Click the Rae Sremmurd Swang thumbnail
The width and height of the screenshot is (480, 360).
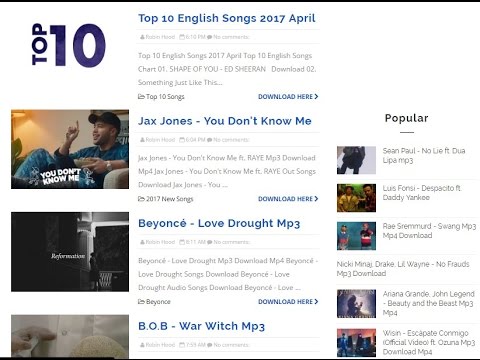[x=356, y=236]
